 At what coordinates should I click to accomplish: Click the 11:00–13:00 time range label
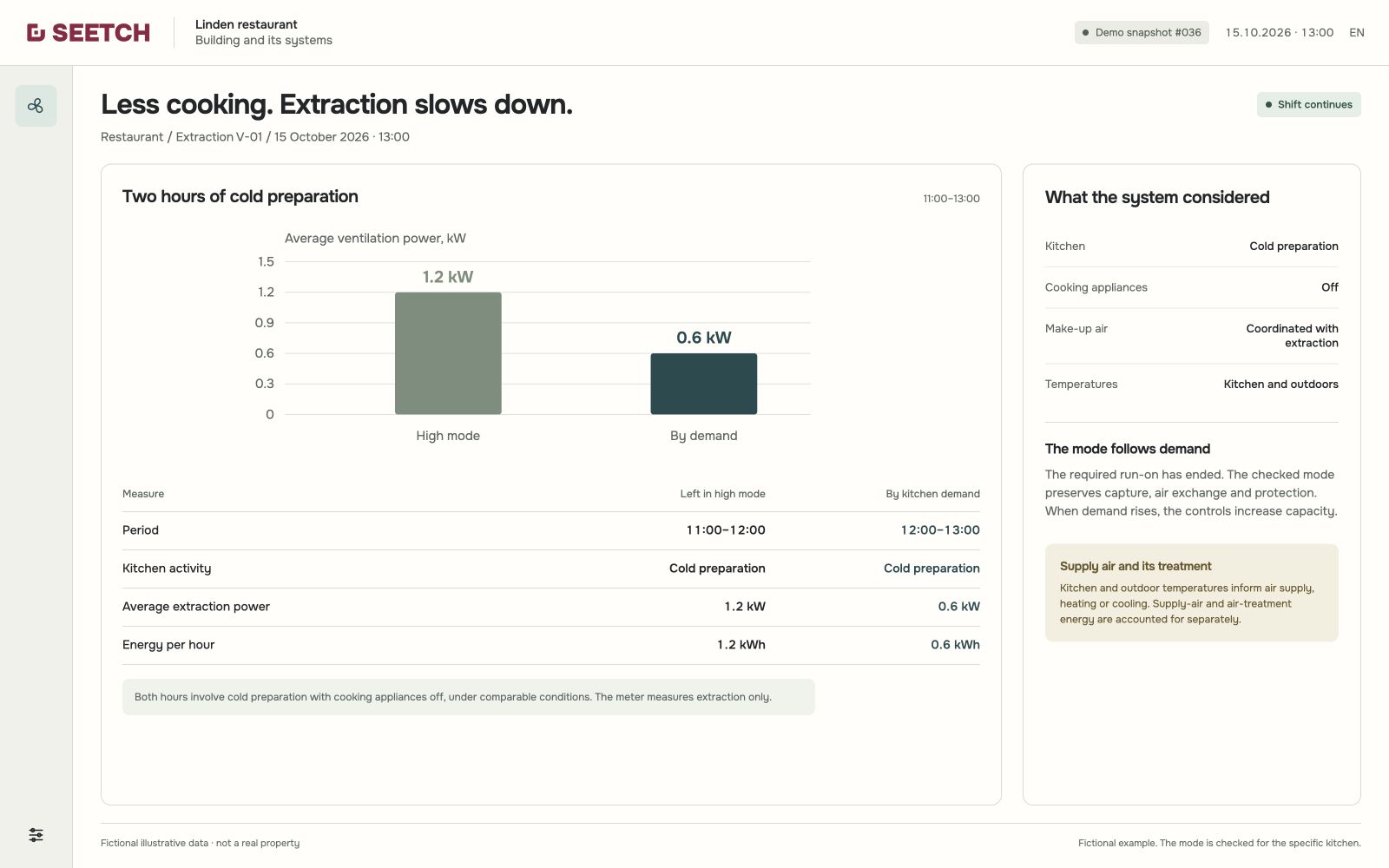[951, 199]
